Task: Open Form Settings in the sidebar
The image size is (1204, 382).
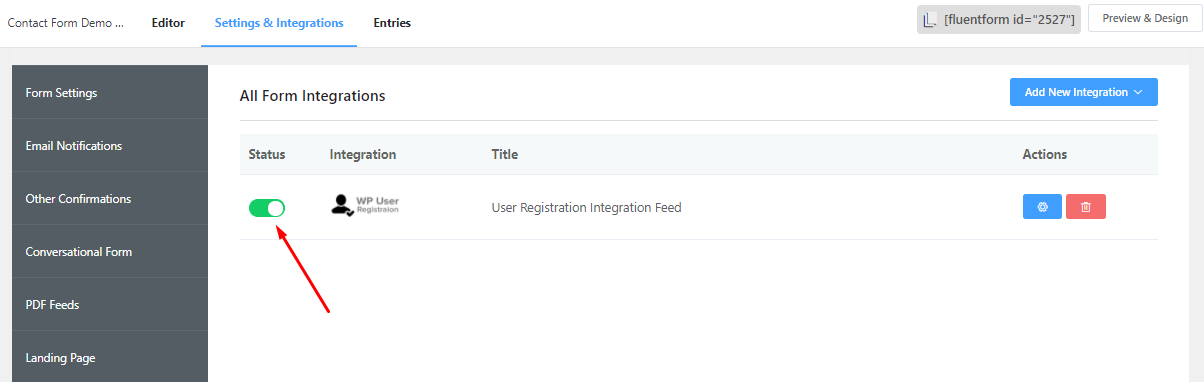Action: 110,93
